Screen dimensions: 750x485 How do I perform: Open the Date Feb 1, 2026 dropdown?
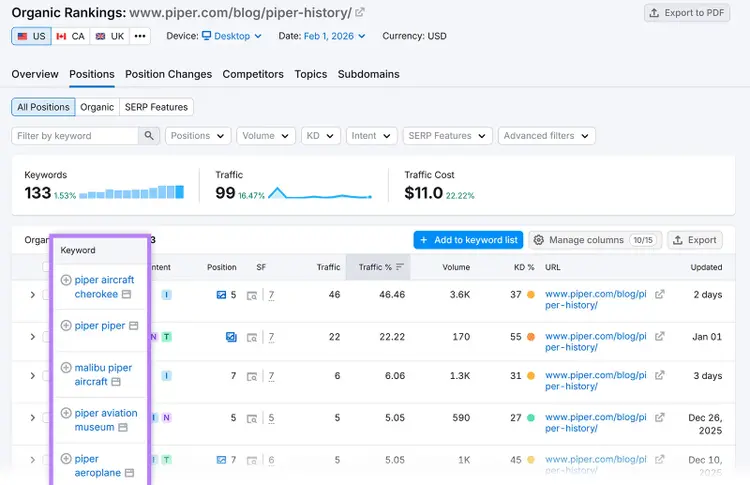334,36
